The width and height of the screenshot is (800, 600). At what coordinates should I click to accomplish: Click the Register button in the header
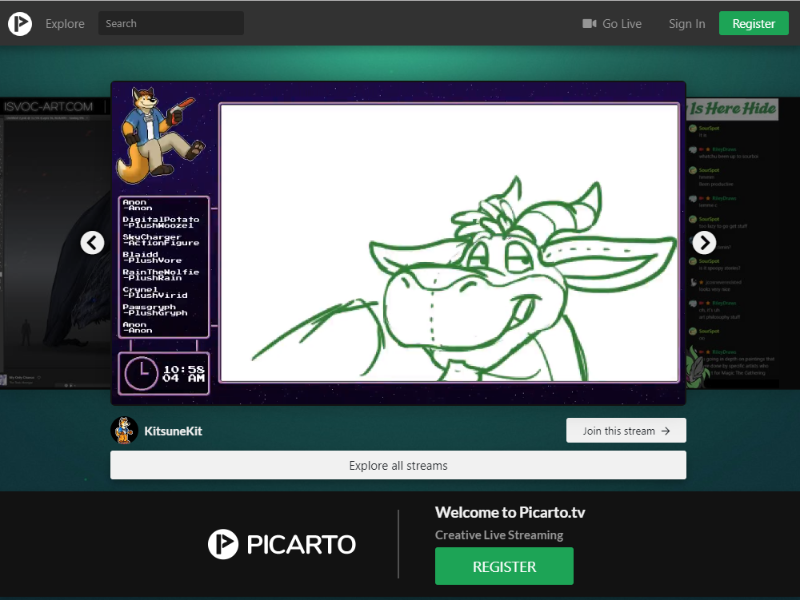tap(754, 23)
